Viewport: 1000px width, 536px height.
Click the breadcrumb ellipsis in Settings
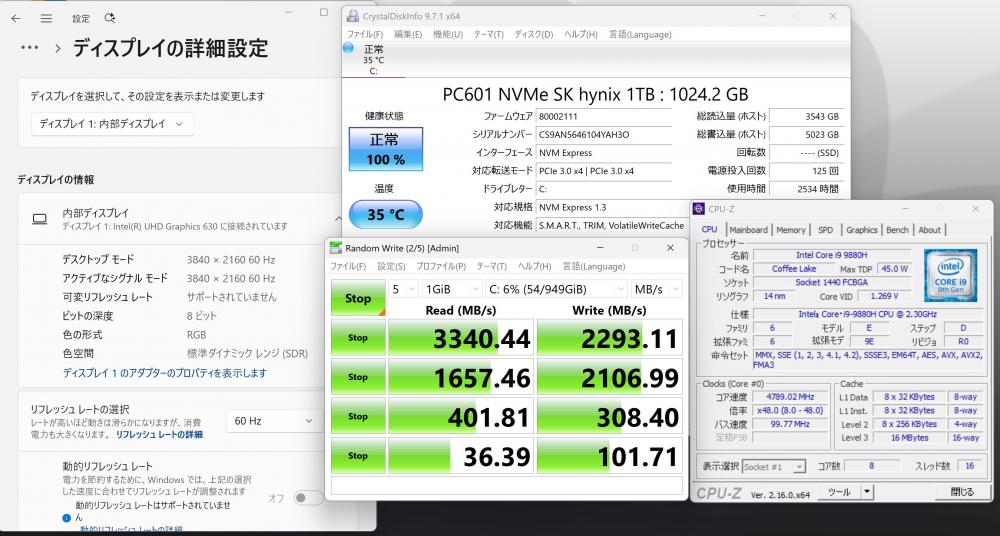(x=30, y=48)
